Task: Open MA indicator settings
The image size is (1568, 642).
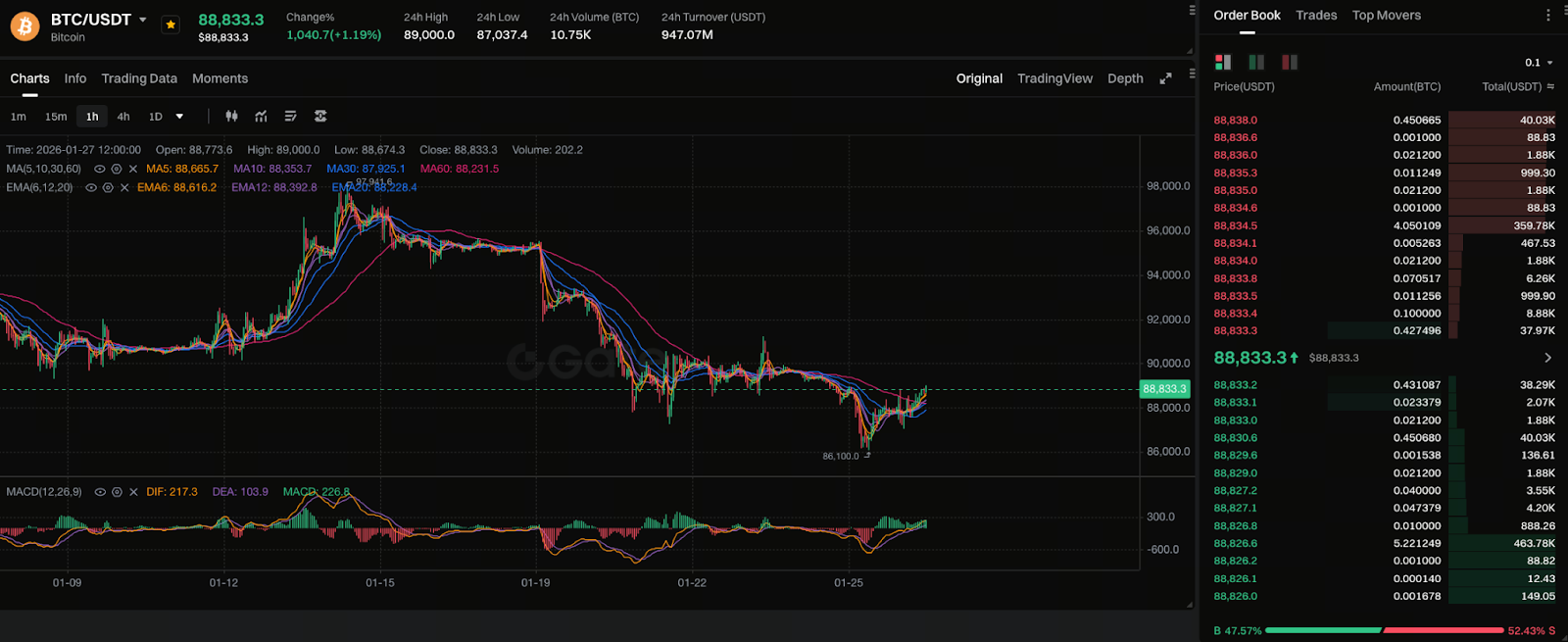Action: coord(117,169)
